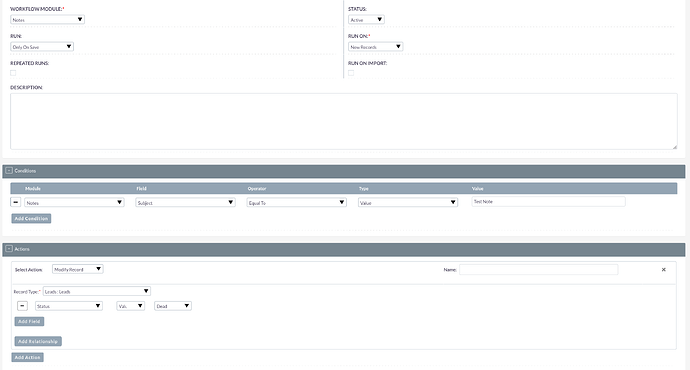The image size is (690, 370).
Task: Click the Add Condition button
Action: coord(31,218)
